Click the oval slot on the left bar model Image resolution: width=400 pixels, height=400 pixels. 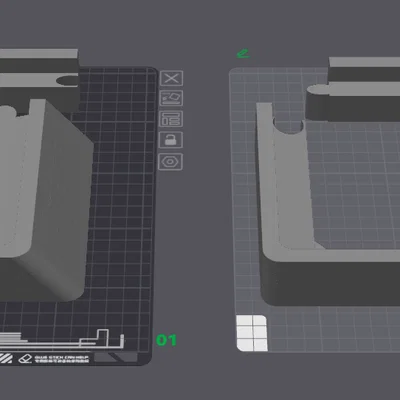coord(67,81)
